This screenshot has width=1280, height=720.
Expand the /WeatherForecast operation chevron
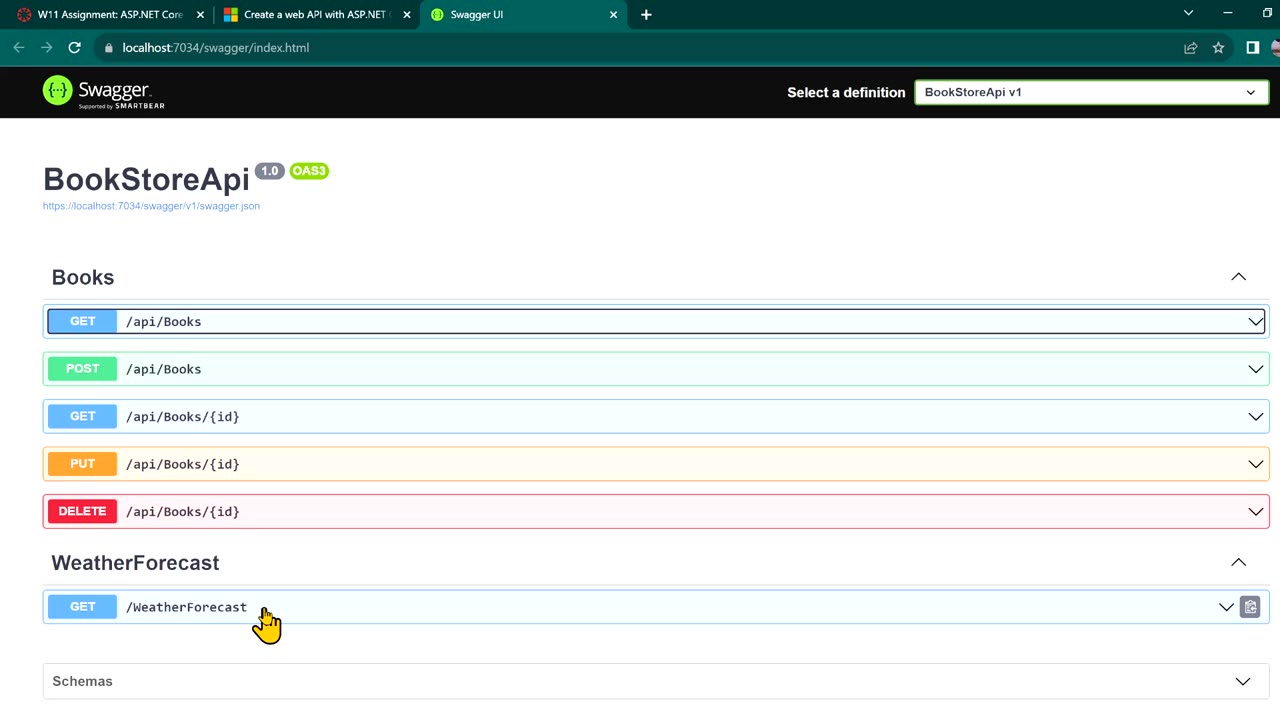click(1226, 607)
